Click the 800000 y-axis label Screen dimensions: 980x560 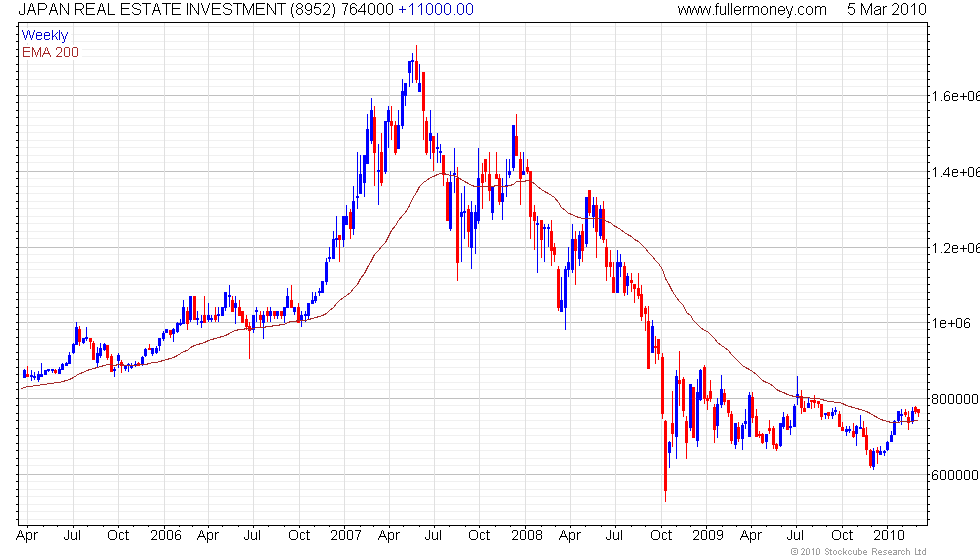pos(955,399)
